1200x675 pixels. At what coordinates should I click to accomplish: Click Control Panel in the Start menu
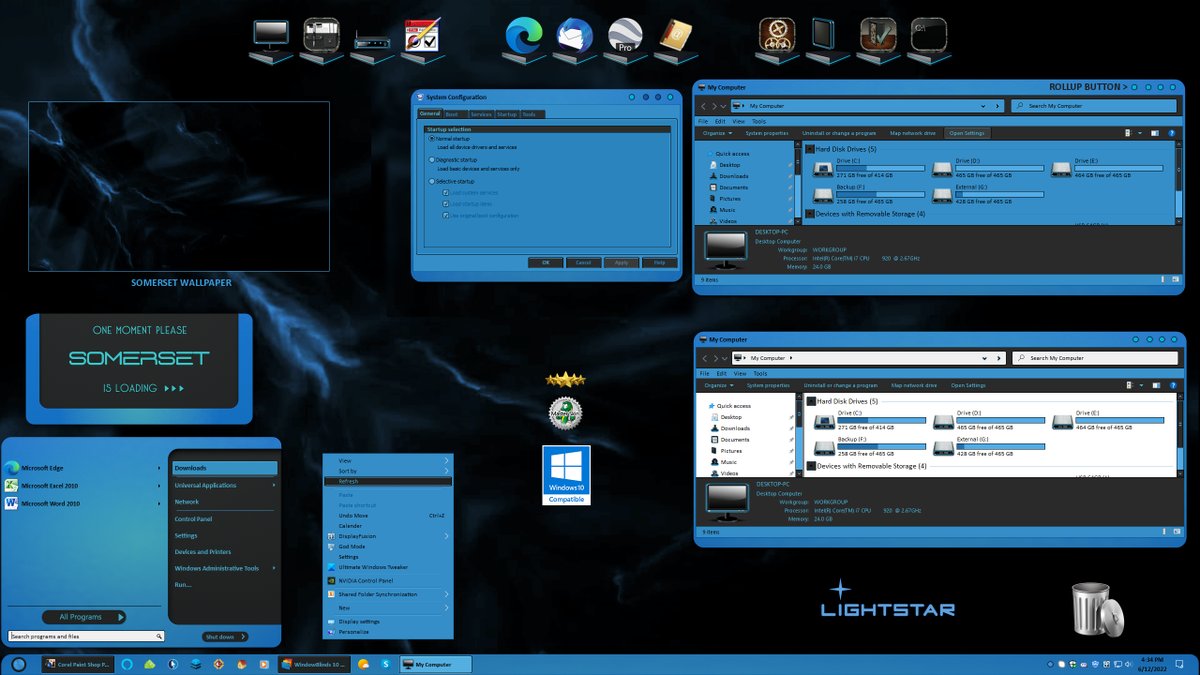click(x=193, y=519)
